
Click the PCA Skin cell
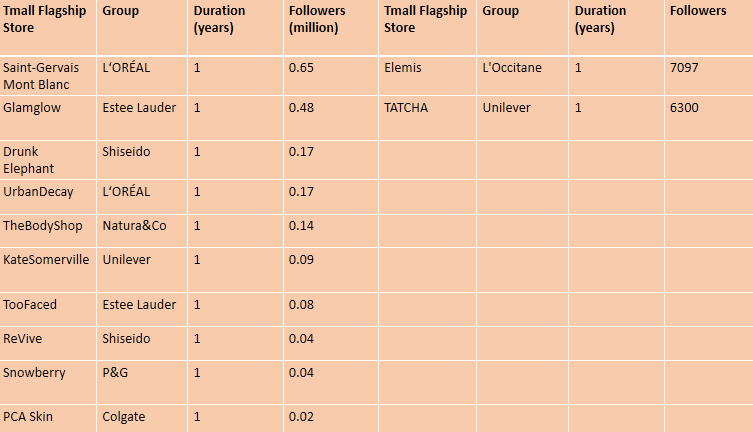(x=48, y=419)
